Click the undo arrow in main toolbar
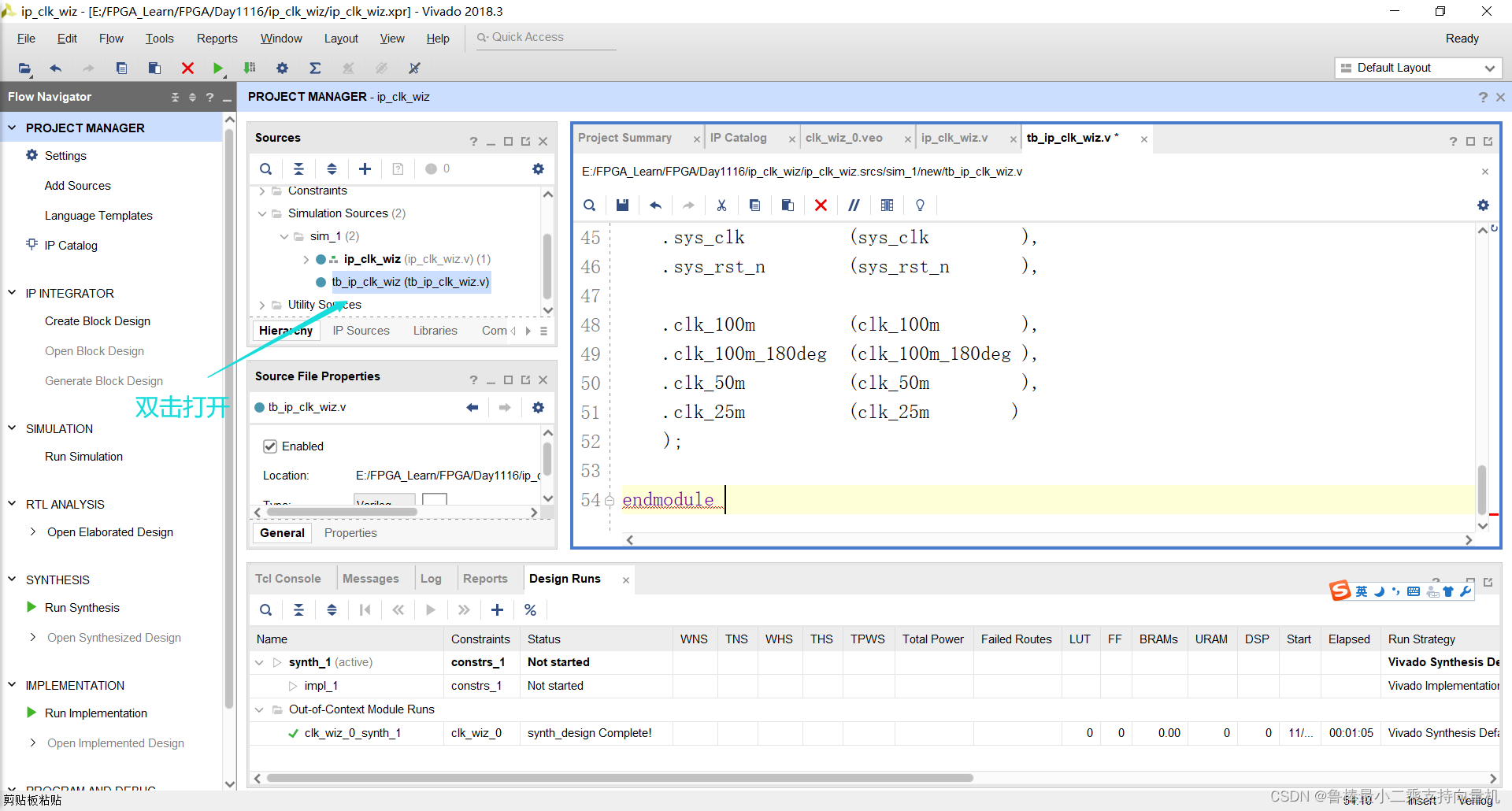This screenshot has width=1512, height=811. tap(55, 69)
